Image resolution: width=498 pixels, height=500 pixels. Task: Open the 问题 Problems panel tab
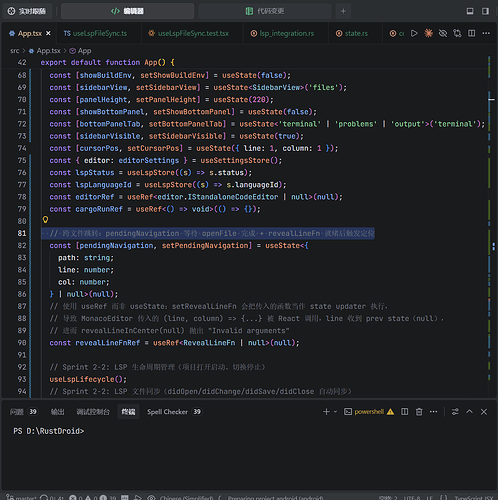pyautogui.click(x=23, y=412)
